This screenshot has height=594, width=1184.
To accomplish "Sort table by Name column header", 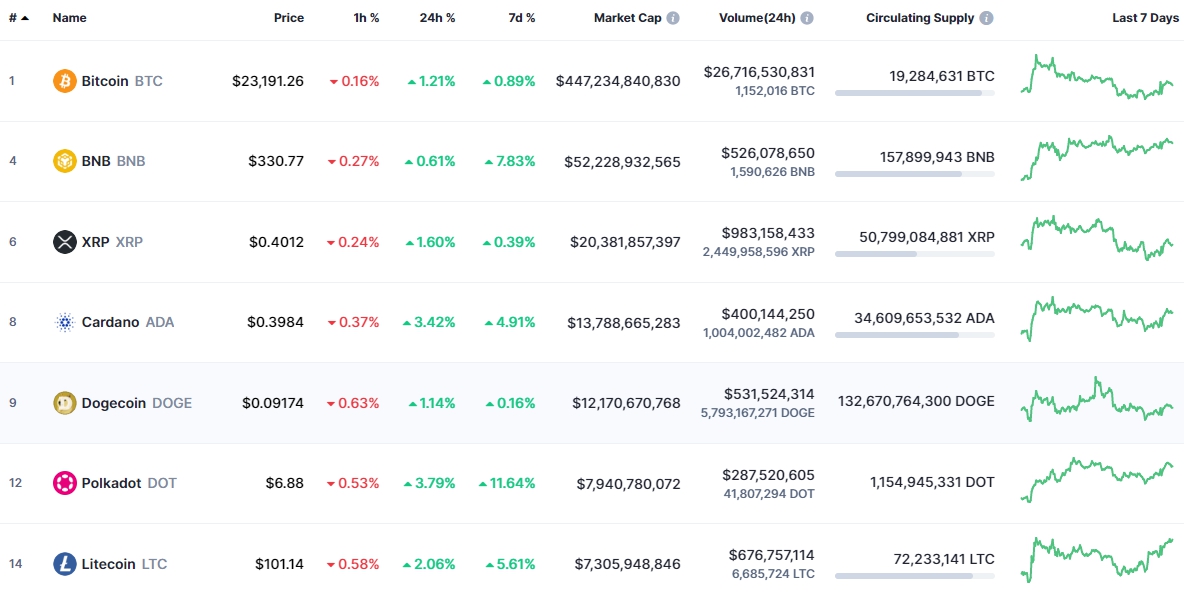I will click(x=69, y=18).
